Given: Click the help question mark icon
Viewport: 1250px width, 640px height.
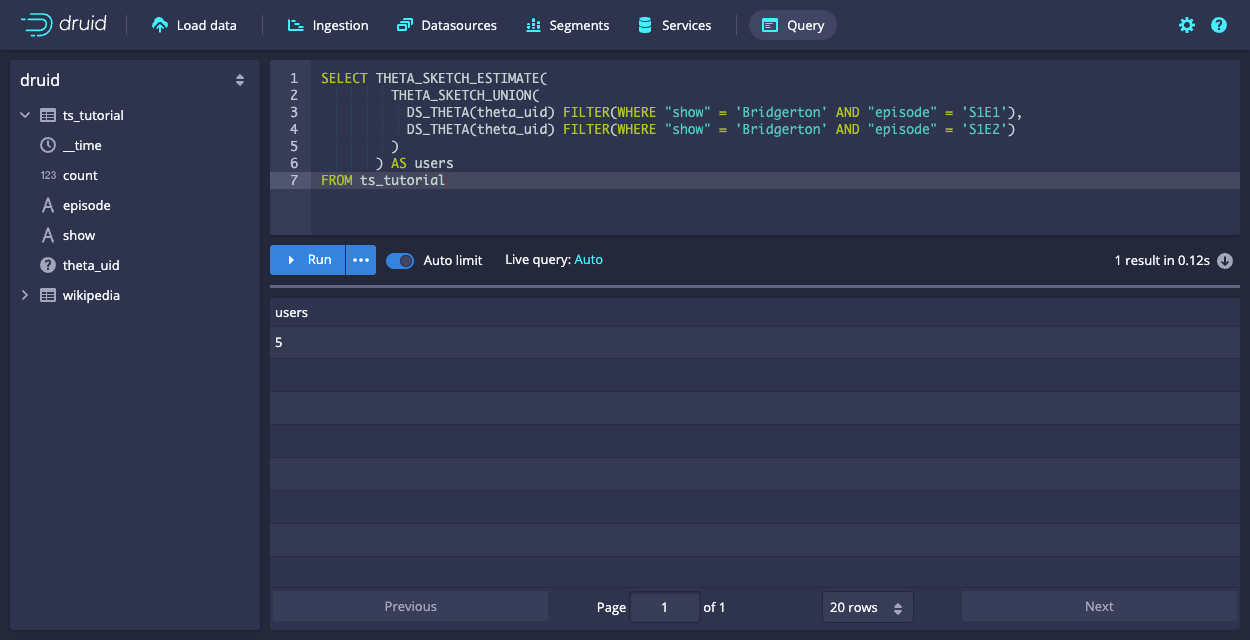Looking at the screenshot, I should coord(1218,24).
